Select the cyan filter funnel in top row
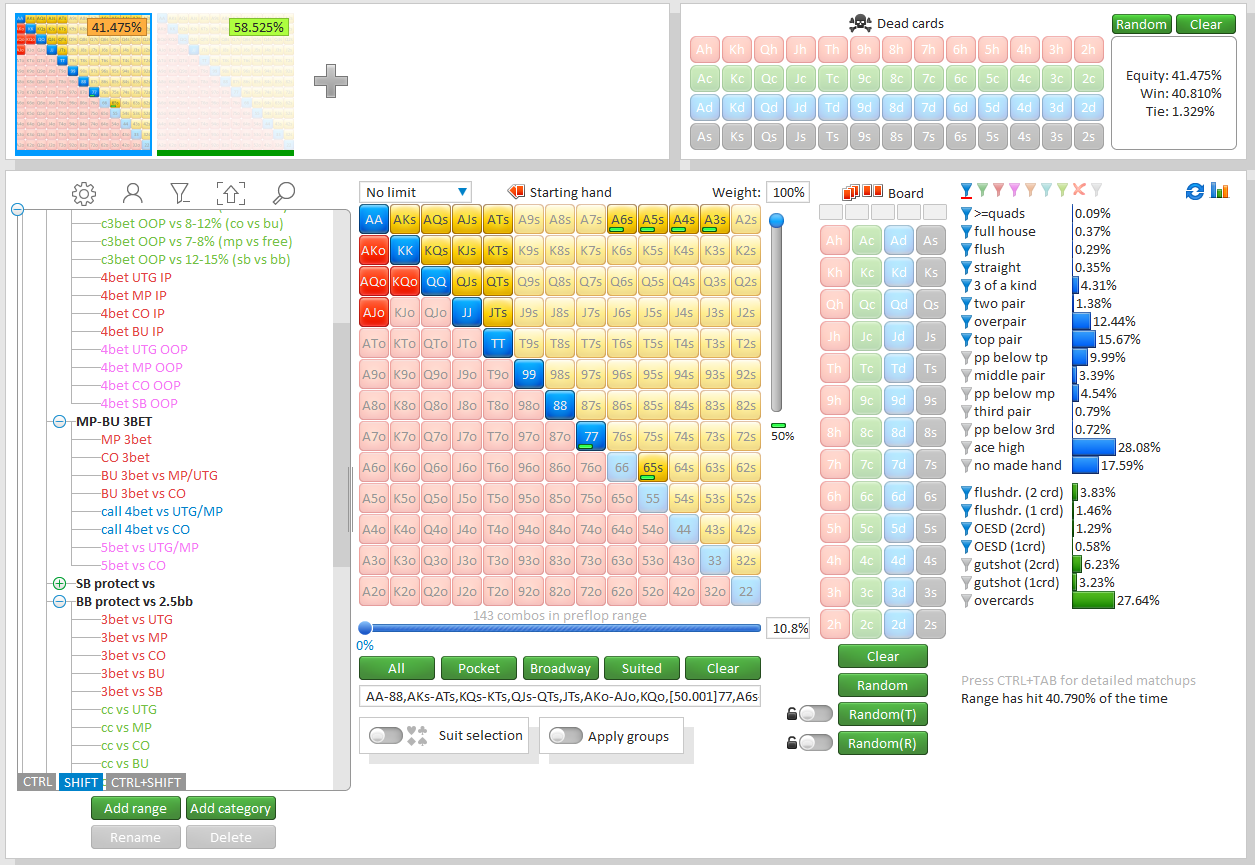This screenshot has width=1255, height=865. pos(1047,189)
